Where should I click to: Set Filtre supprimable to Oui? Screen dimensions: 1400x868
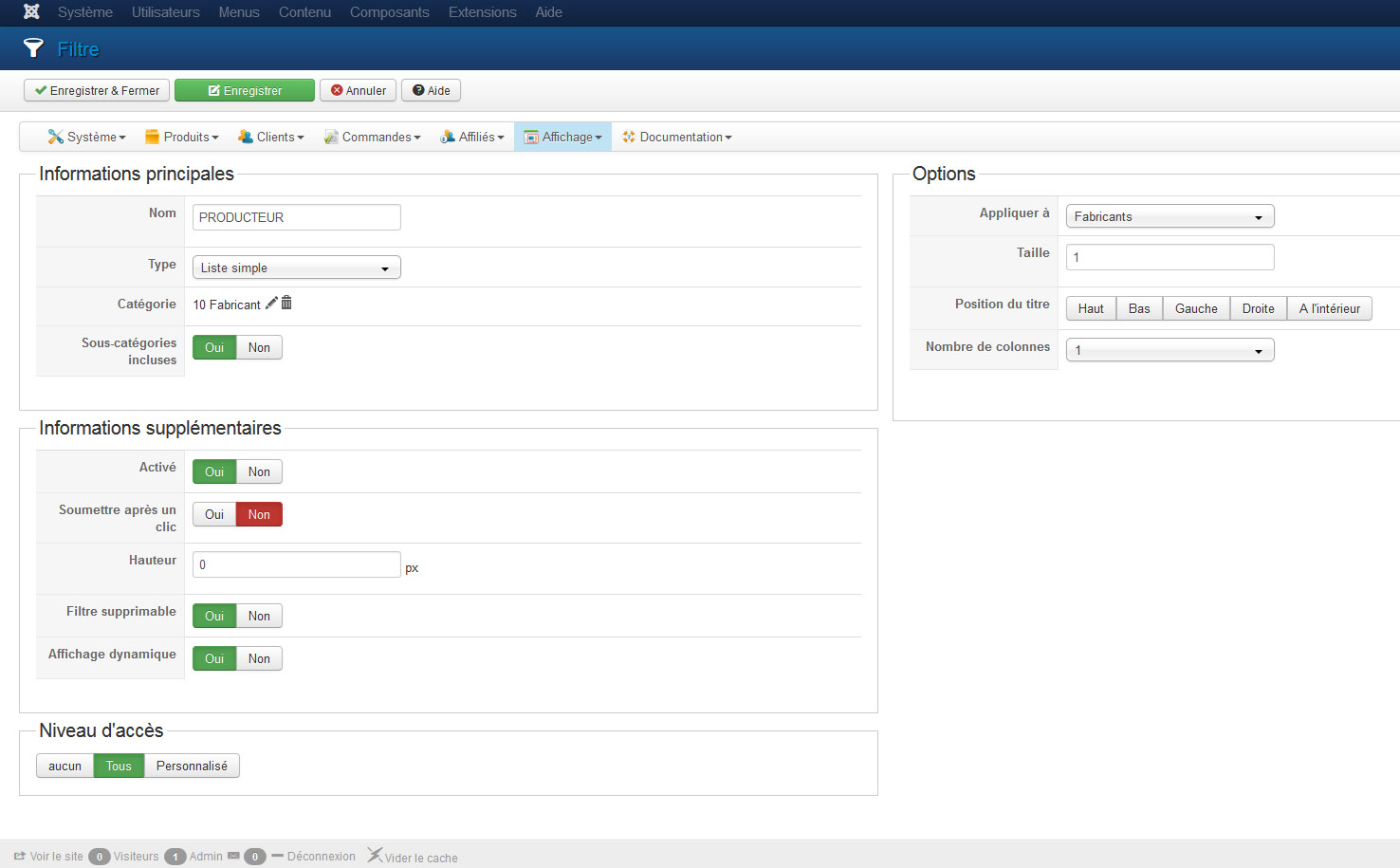214,616
